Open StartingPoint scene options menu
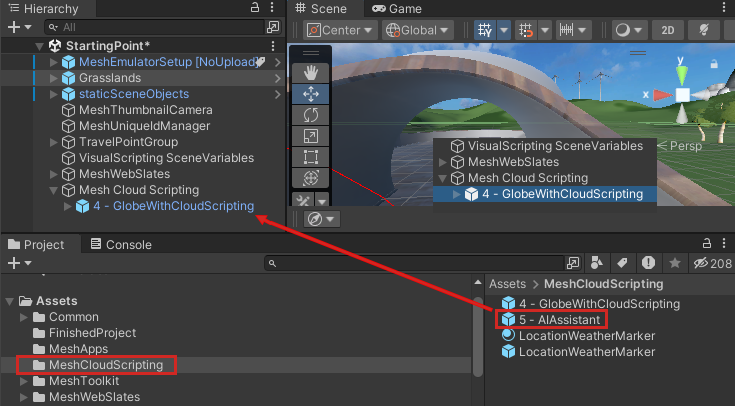 pos(273,45)
